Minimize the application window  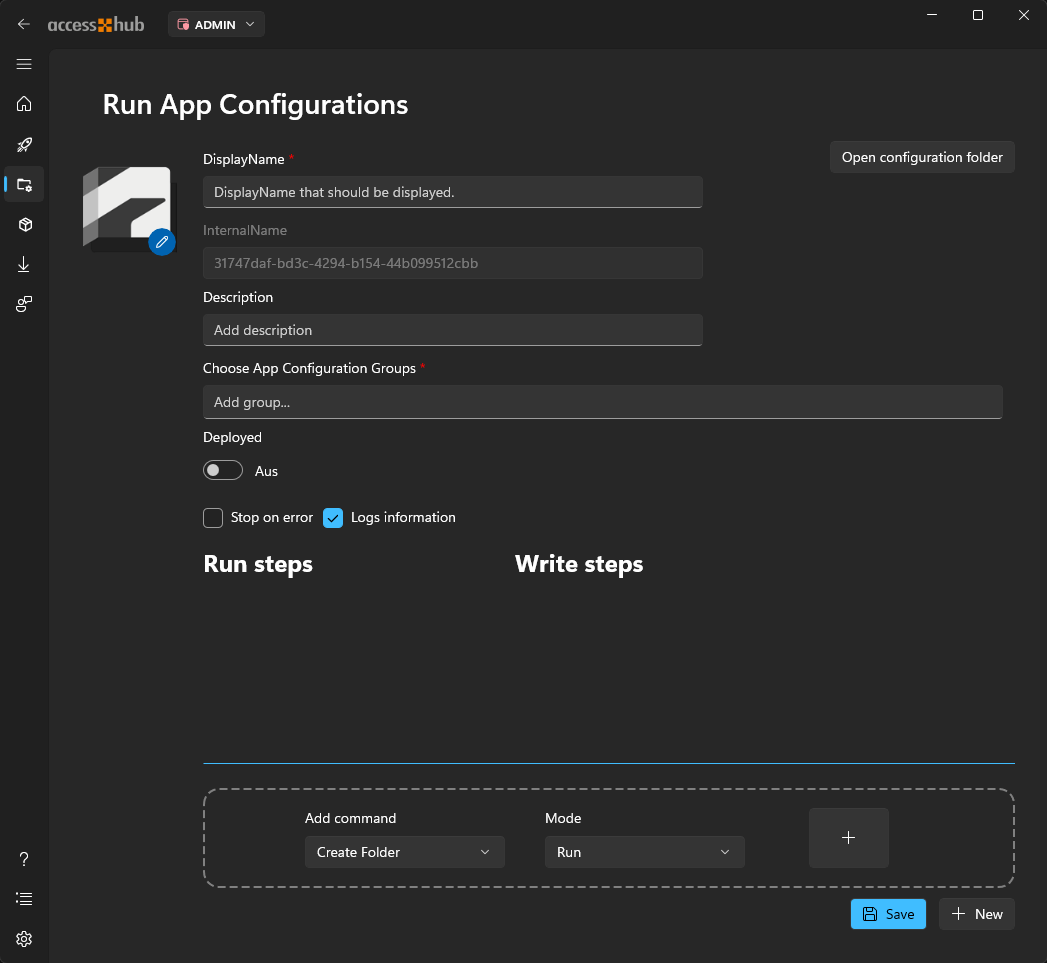[x=932, y=15]
